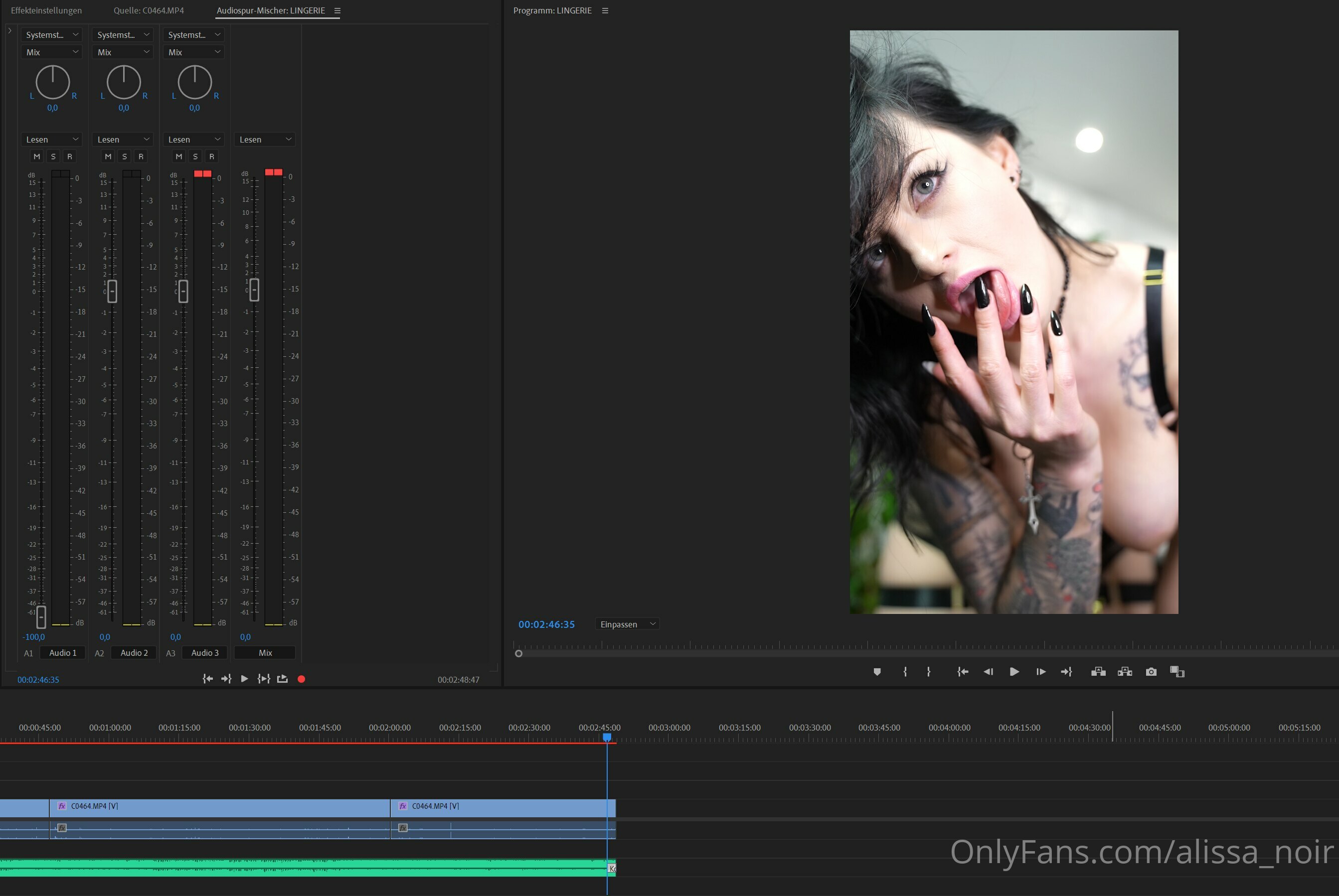Switch to the Effekteinstellungen tab
The image size is (1339, 896).
(x=46, y=10)
